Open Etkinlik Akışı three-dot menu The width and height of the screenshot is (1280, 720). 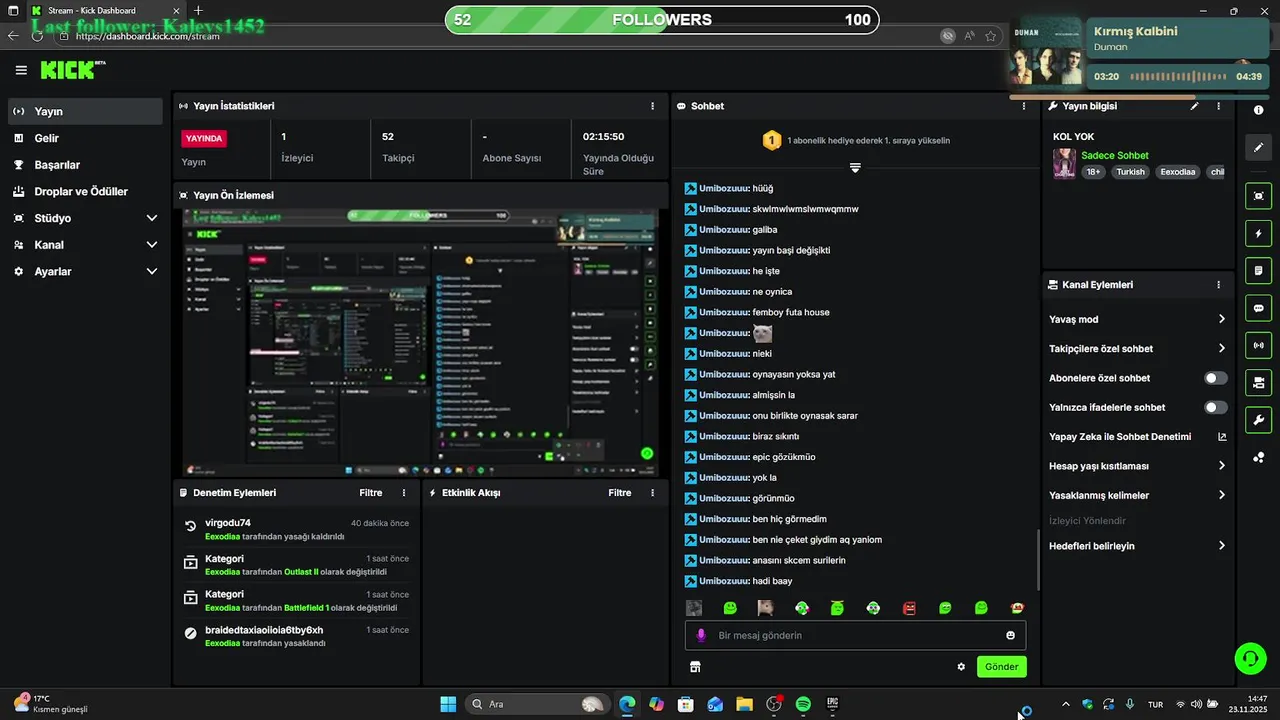pos(653,493)
